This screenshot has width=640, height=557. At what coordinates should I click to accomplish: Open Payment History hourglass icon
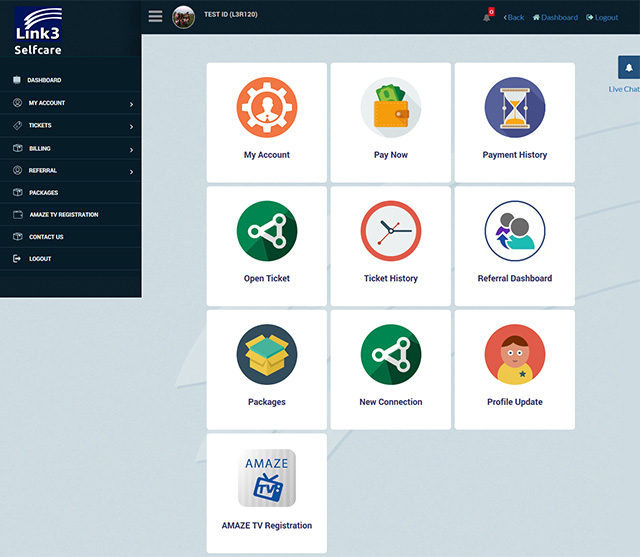(x=515, y=108)
